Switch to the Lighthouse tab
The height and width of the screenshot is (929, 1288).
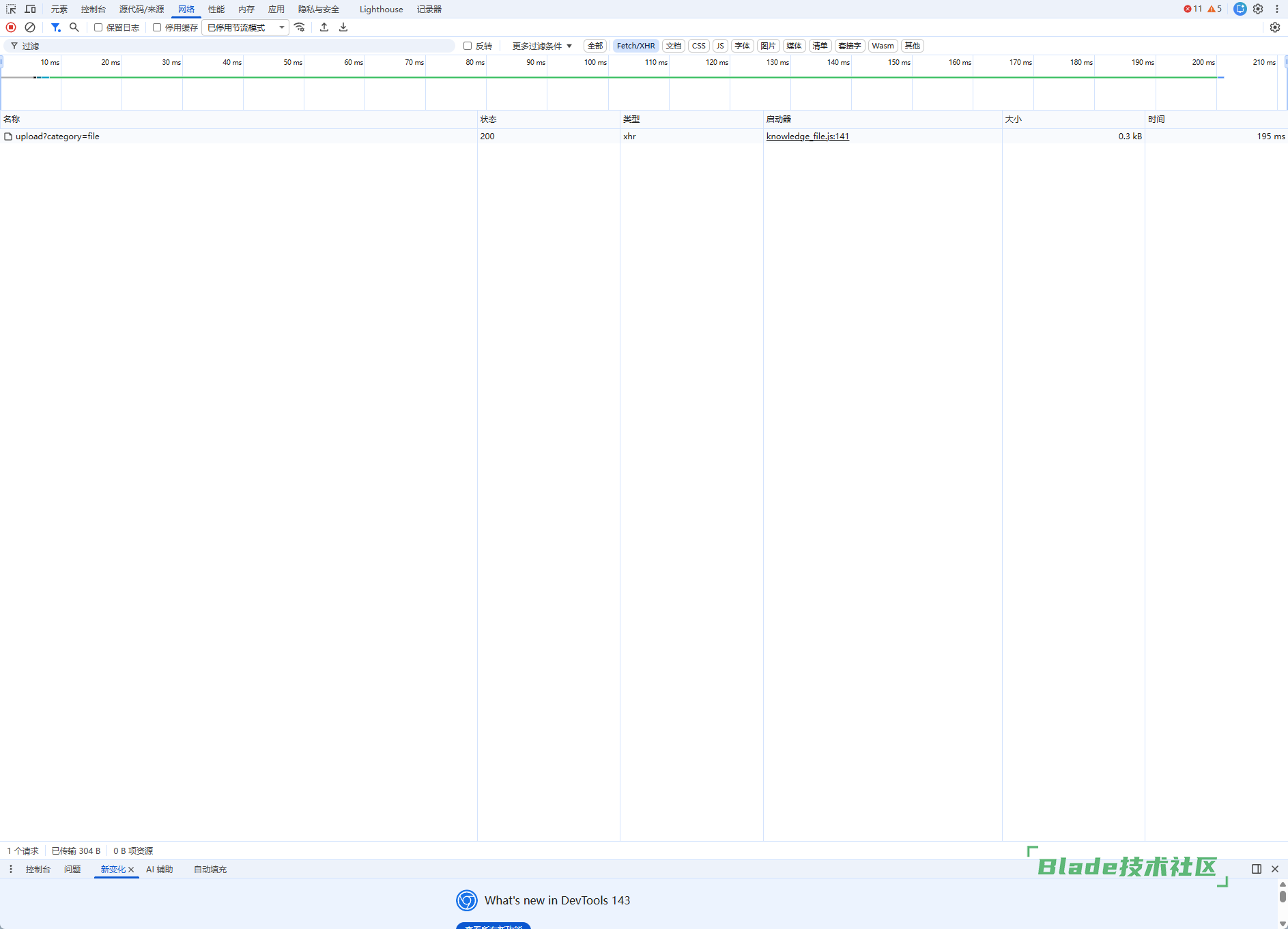point(381,9)
